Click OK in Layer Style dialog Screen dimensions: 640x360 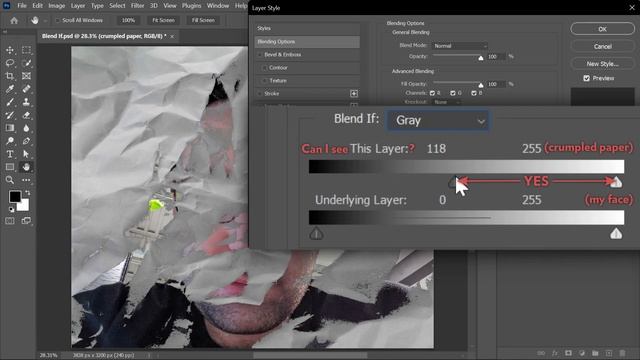[602, 29]
